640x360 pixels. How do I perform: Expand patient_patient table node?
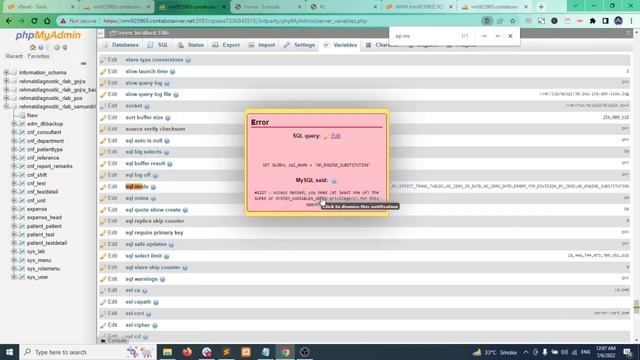click(14, 226)
